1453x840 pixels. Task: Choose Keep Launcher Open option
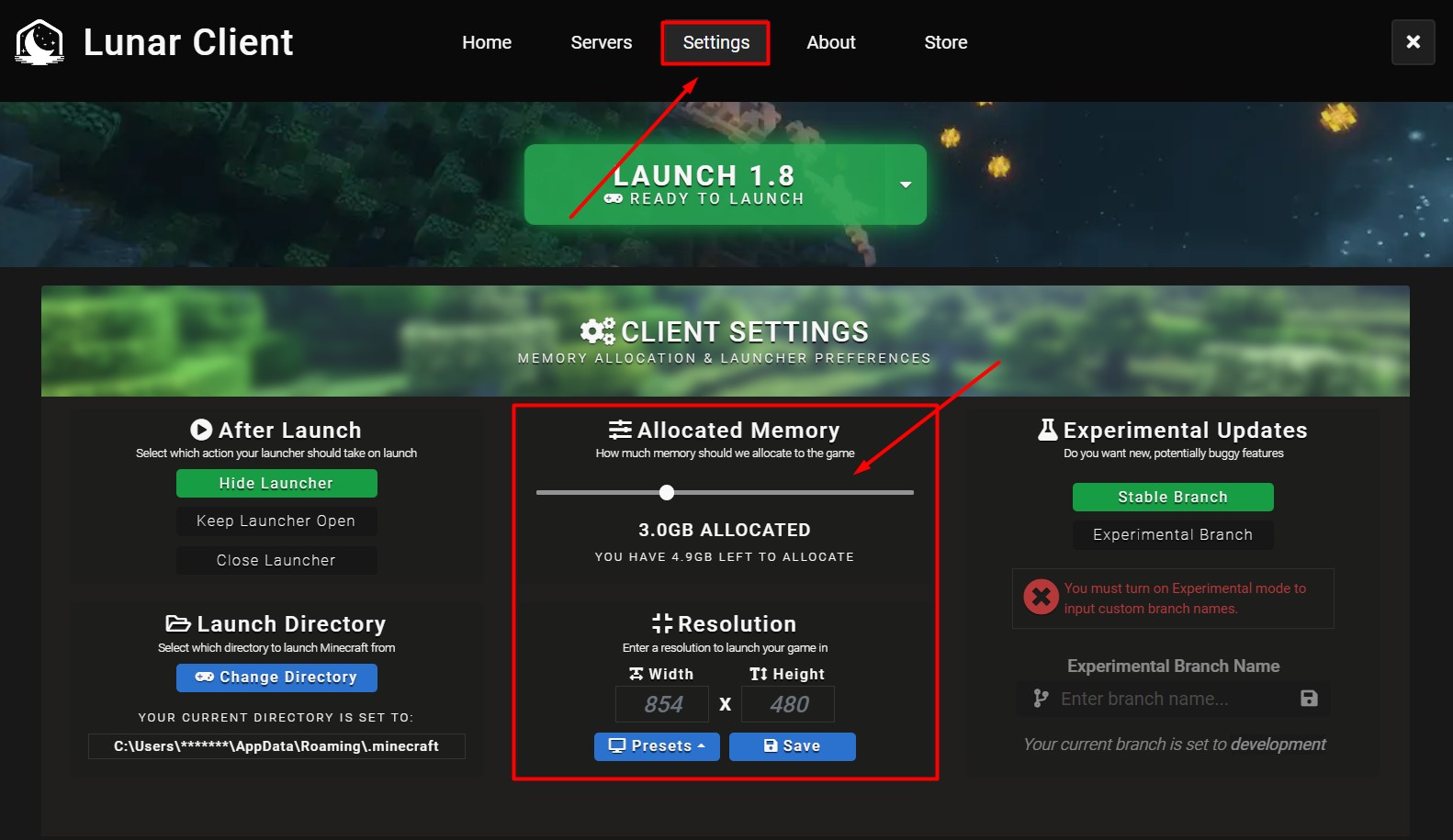[x=276, y=521]
